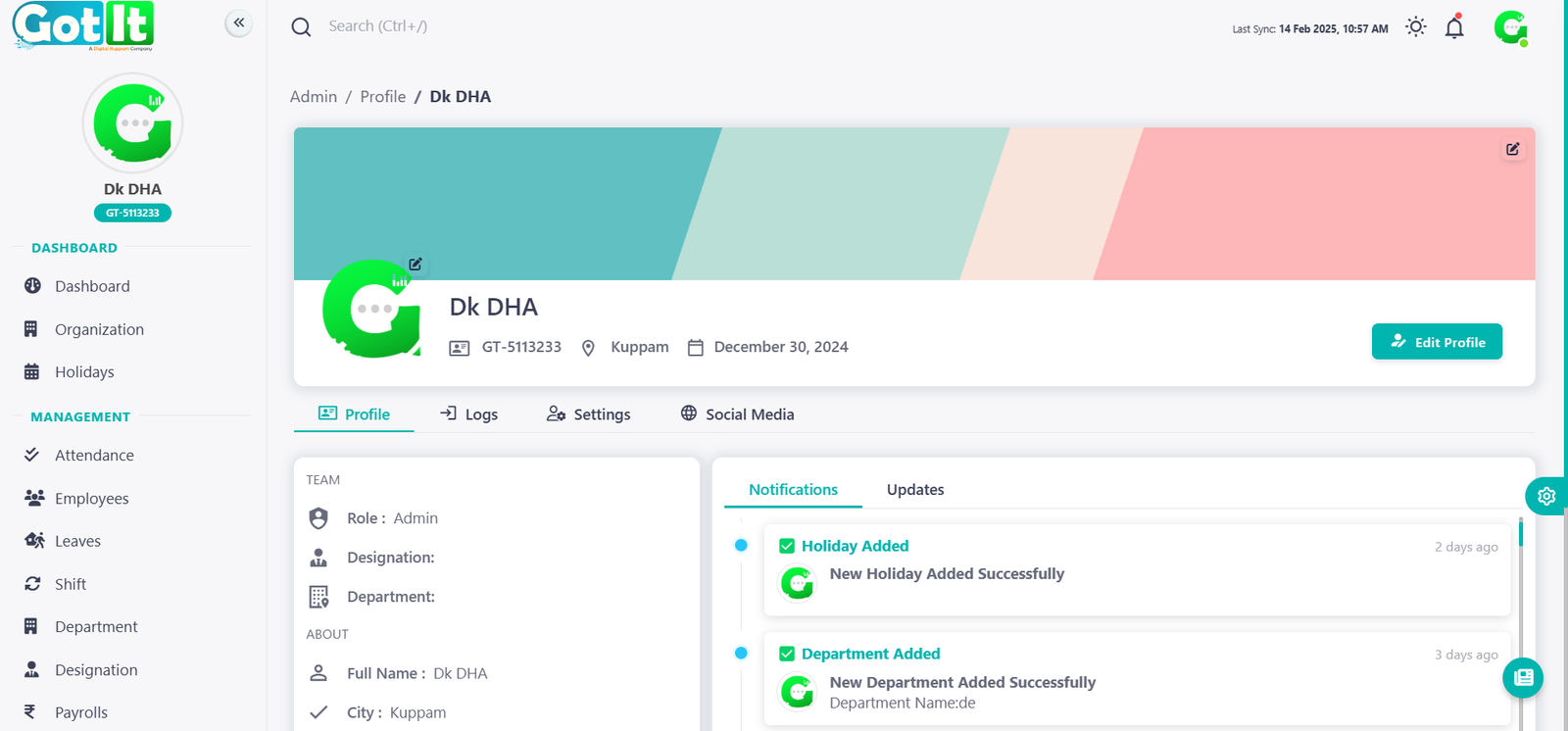Open the teal gear customizer panel
Screen dimensions: 1568x731
tap(1546, 496)
